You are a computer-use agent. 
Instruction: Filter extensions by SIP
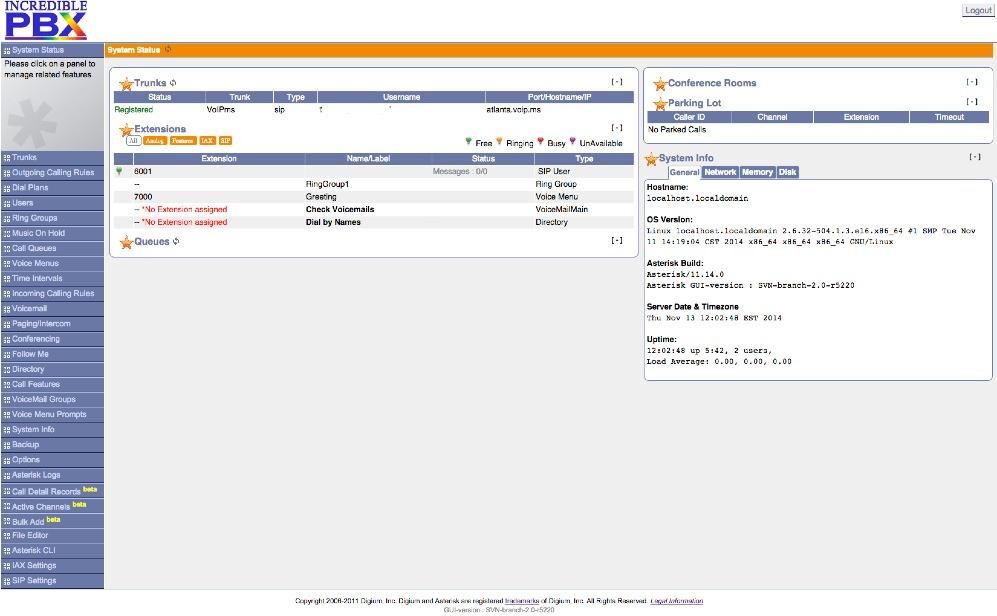click(226, 140)
